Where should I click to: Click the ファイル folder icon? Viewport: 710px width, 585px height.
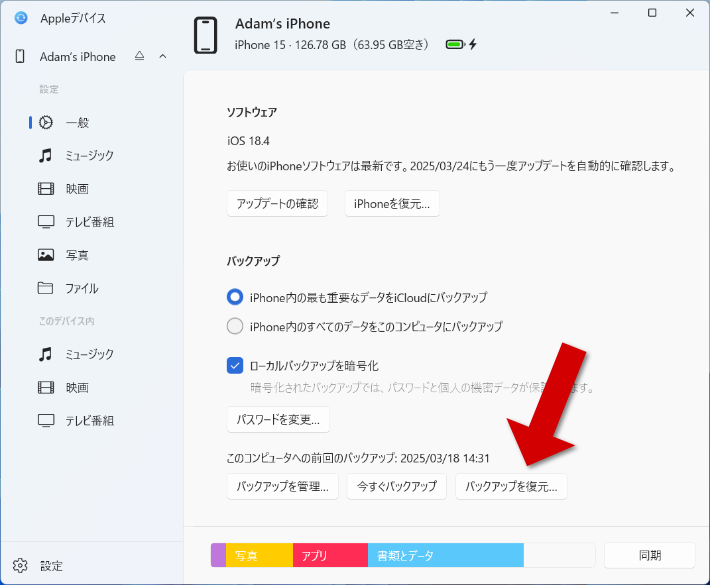point(45,288)
